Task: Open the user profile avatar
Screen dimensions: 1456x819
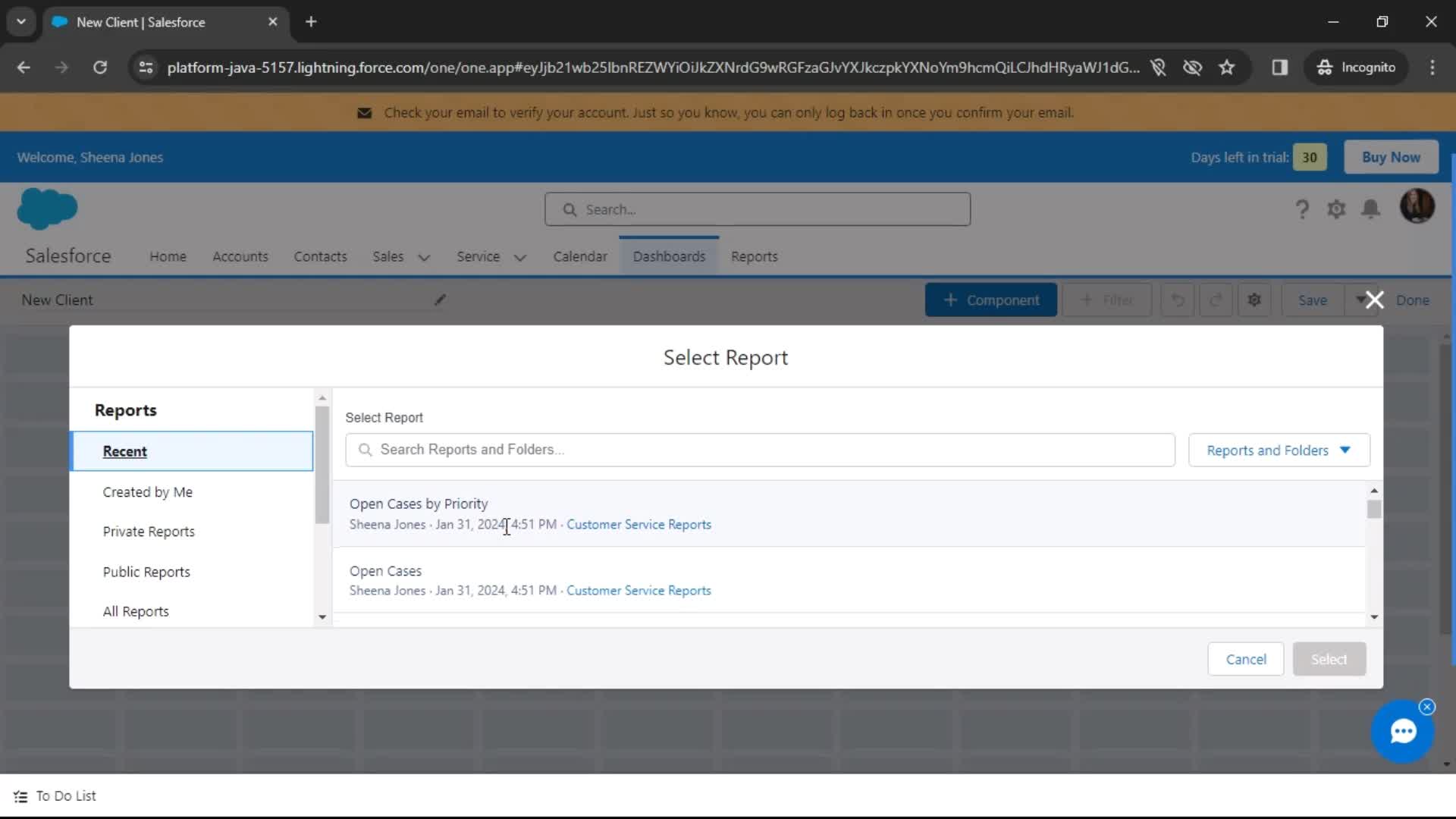Action: 1417,206
